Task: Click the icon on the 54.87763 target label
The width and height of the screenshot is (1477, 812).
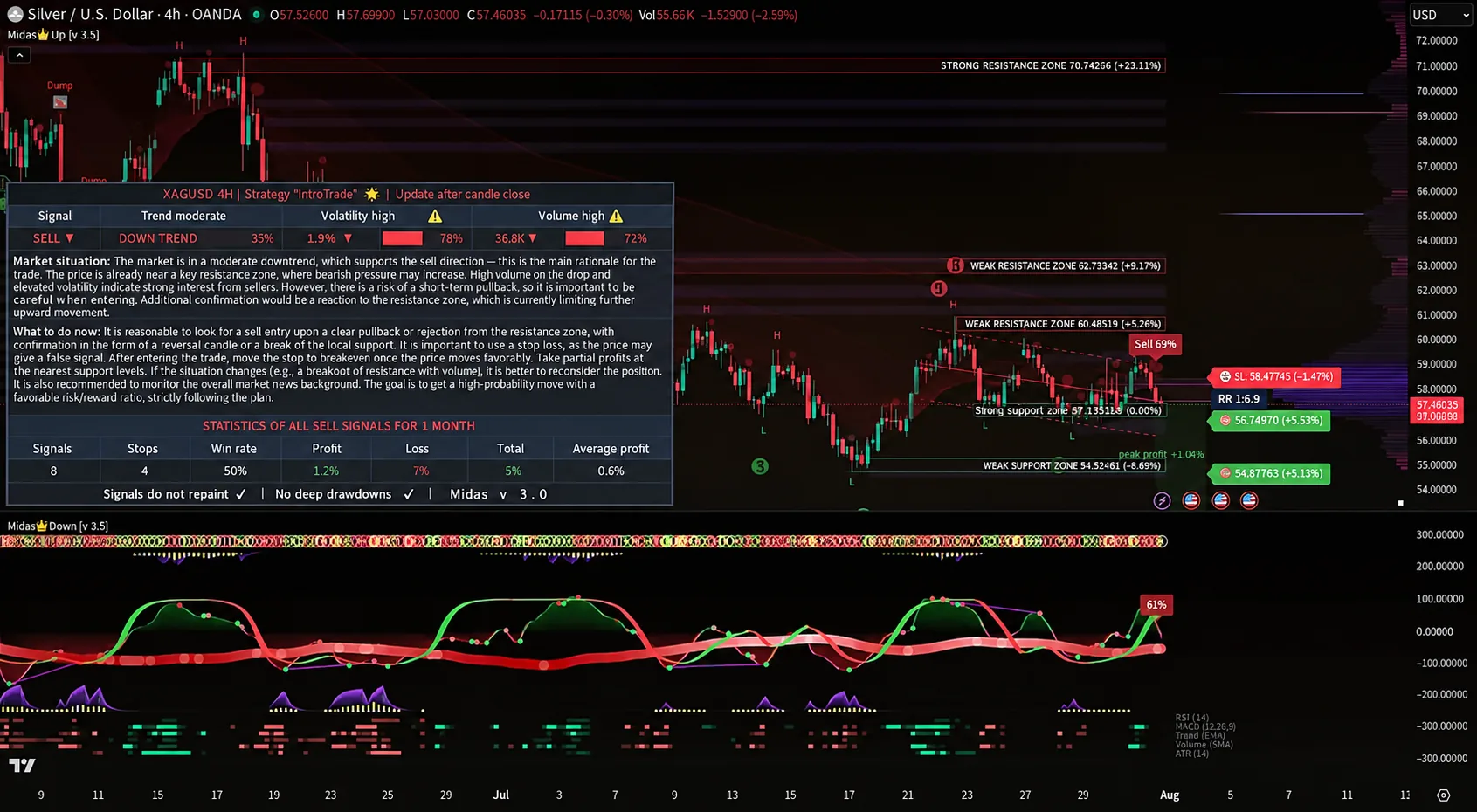Action: [x=1225, y=473]
